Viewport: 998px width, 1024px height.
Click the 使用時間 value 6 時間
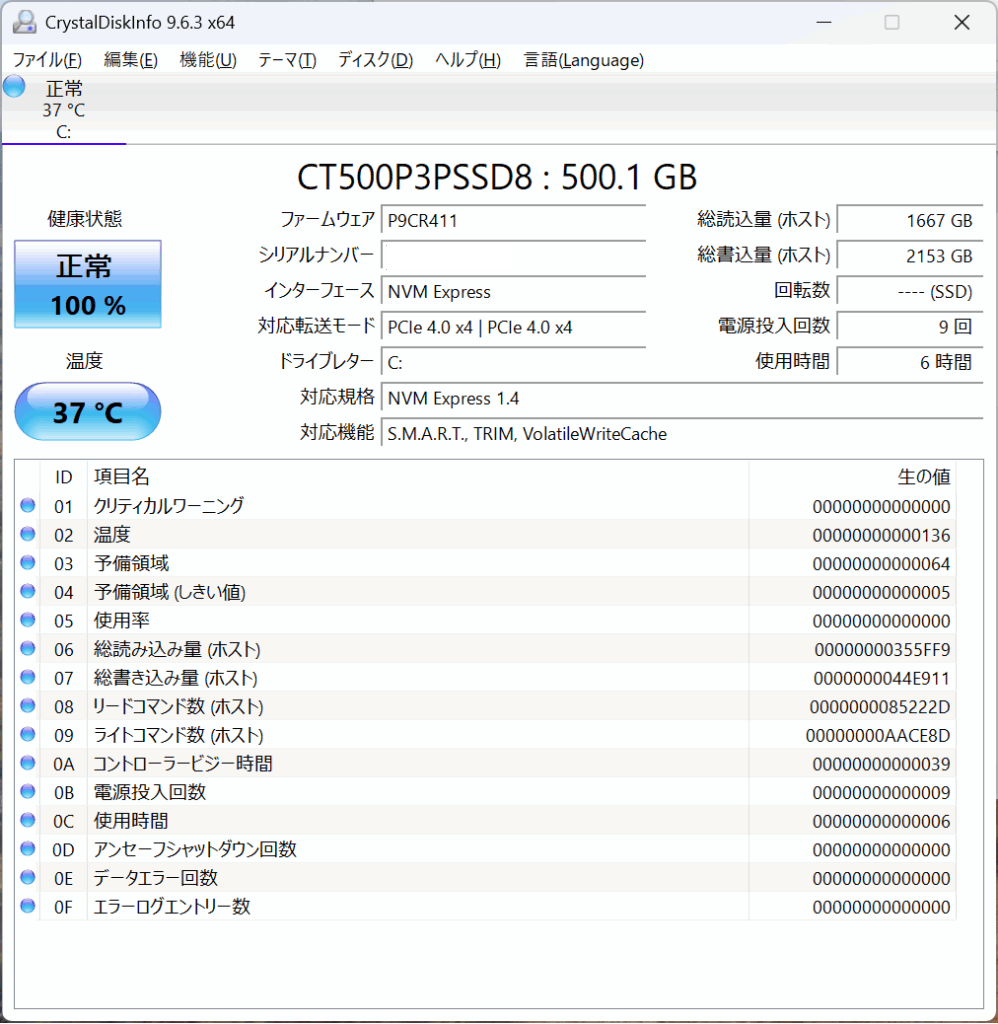coord(910,362)
